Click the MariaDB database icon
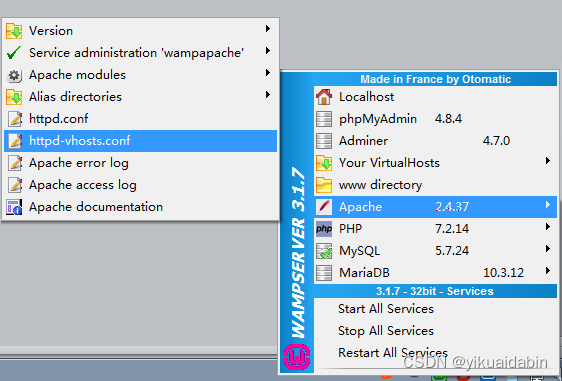The height and width of the screenshot is (381, 562). click(324, 273)
